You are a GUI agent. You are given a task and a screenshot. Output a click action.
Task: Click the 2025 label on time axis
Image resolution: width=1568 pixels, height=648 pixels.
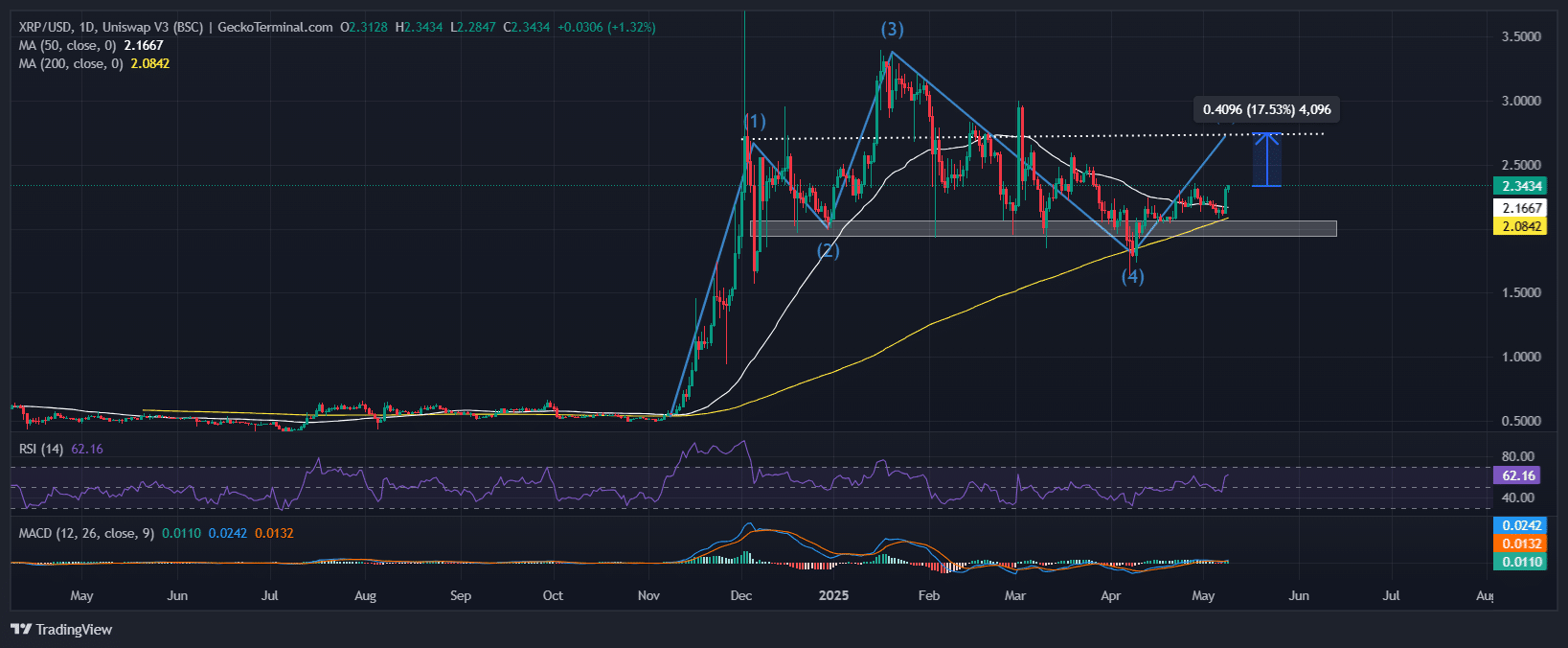pyautogui.click(x=833, y=595)
